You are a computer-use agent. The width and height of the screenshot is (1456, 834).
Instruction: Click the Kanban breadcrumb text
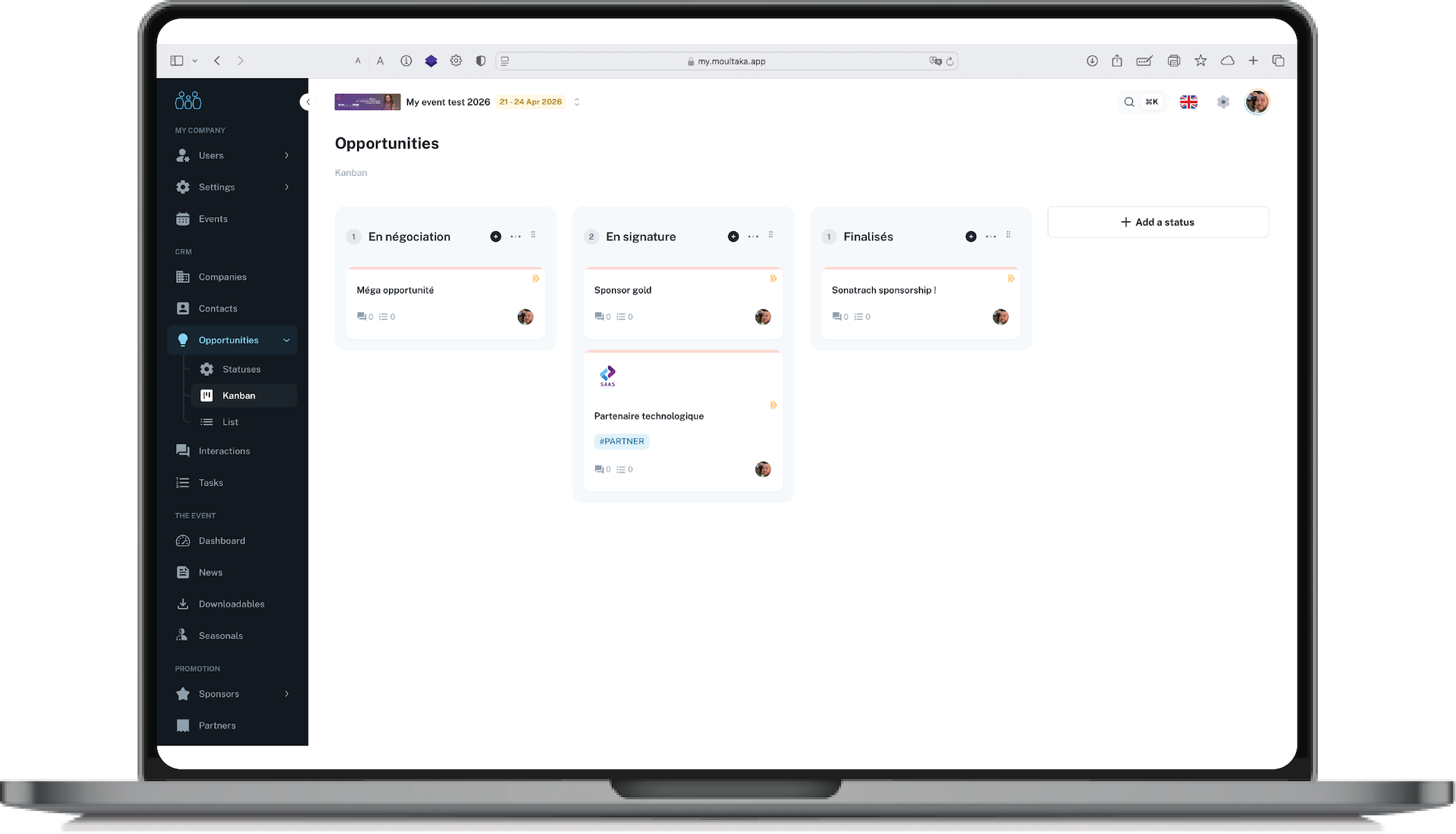pyautogui.click(x=351, y=173)
